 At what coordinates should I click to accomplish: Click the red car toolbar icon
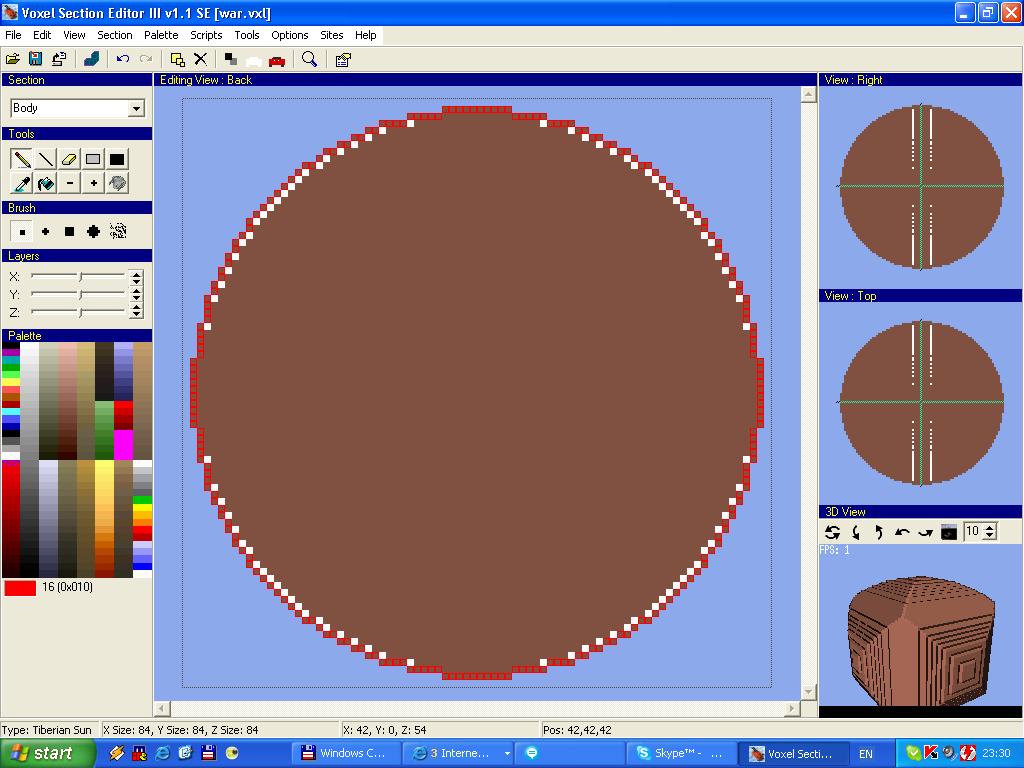click(277, 60)
